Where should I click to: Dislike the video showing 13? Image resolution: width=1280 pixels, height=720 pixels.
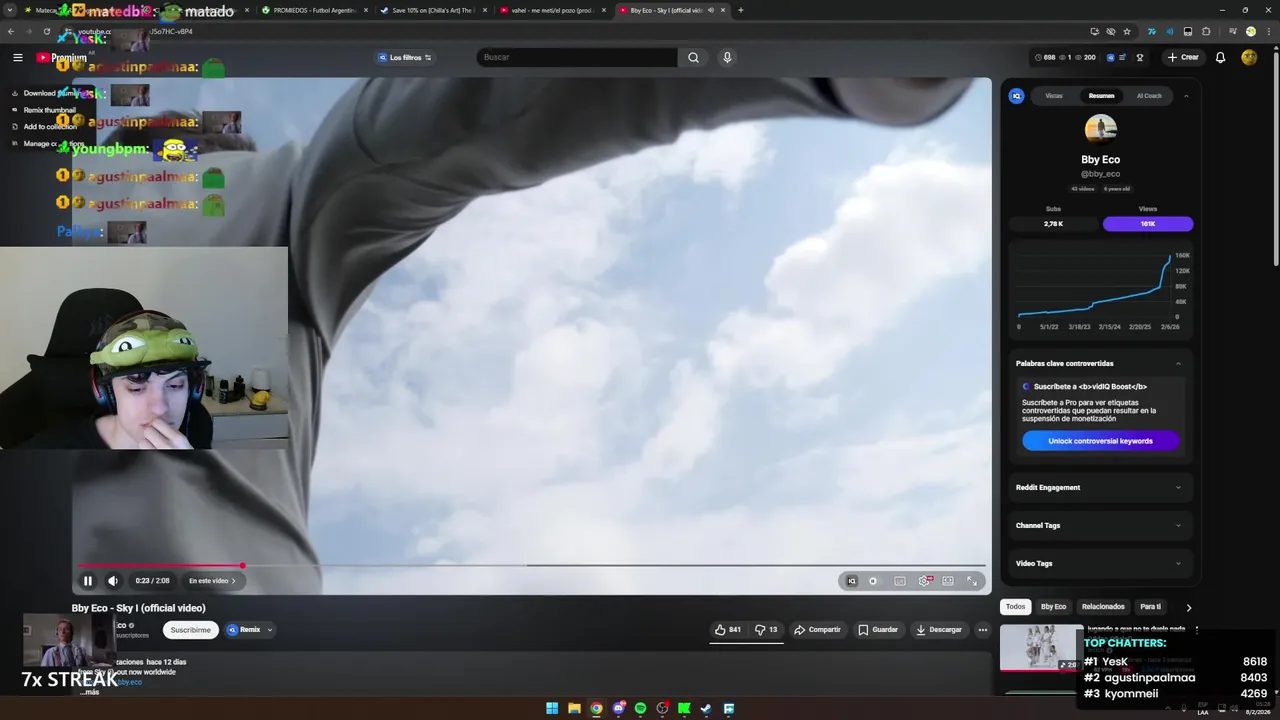tap(766, 630)
